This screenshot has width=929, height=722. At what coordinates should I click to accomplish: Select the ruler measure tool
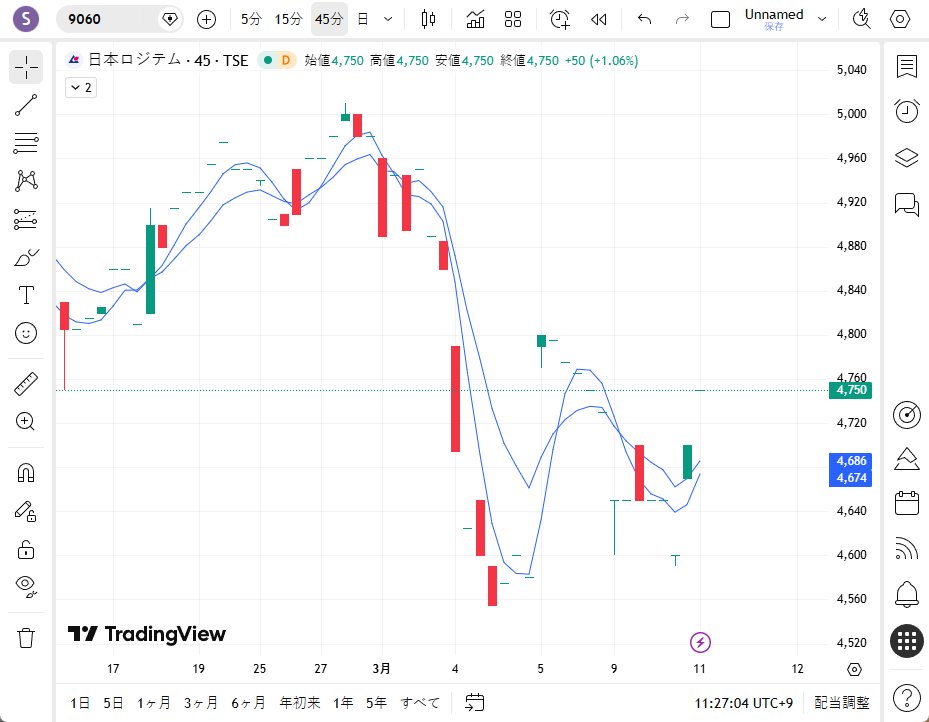(26, 384)
